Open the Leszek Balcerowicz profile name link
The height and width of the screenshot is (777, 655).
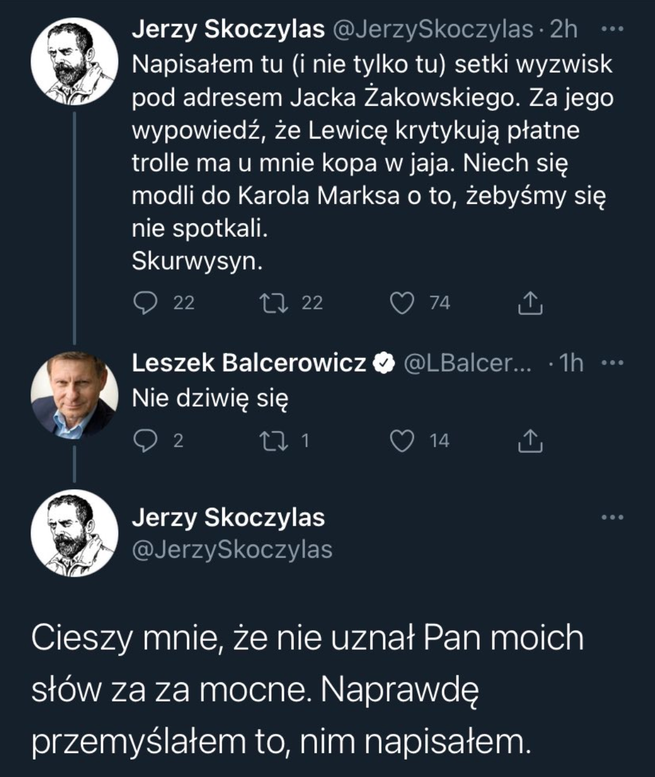249,366
